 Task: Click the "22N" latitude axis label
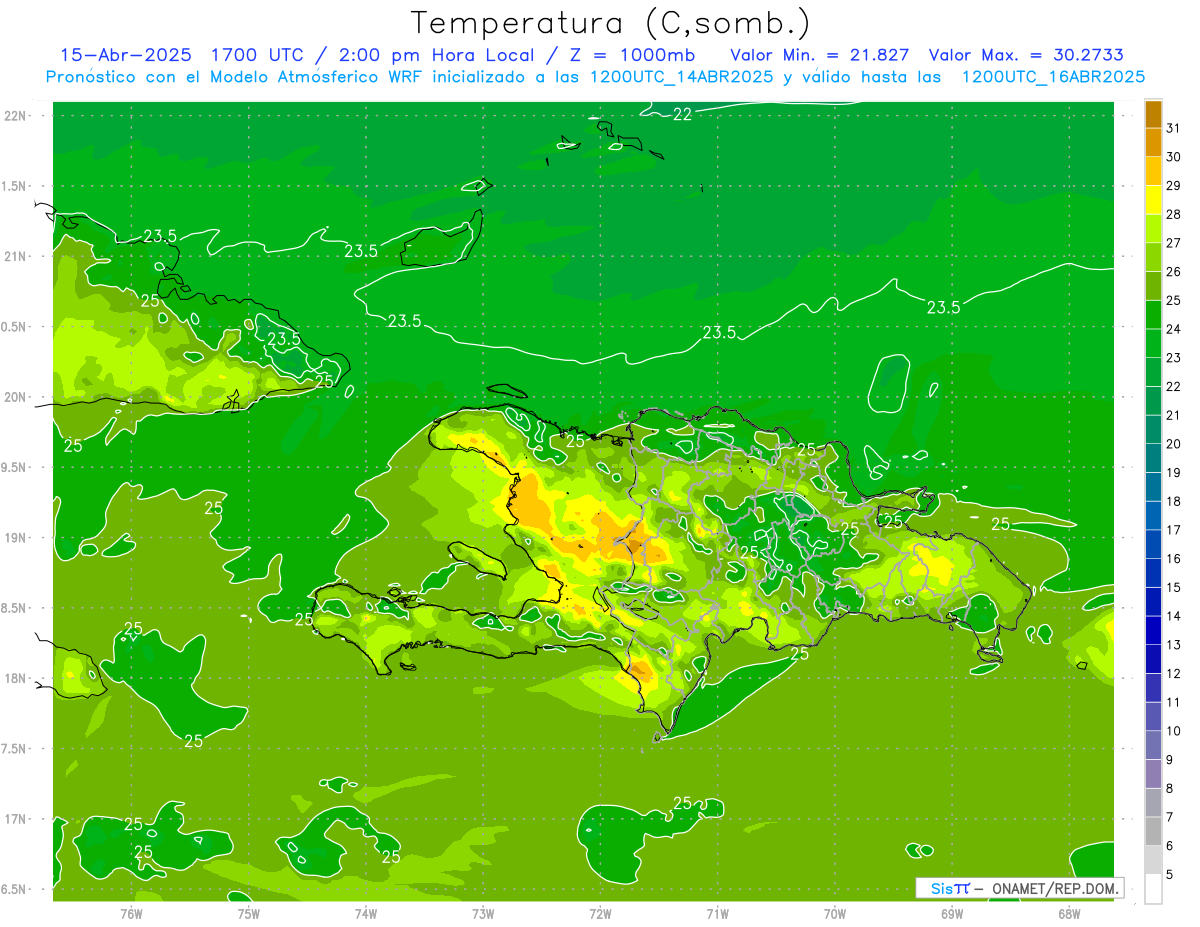pyautogui.click(x=15, y=116)
